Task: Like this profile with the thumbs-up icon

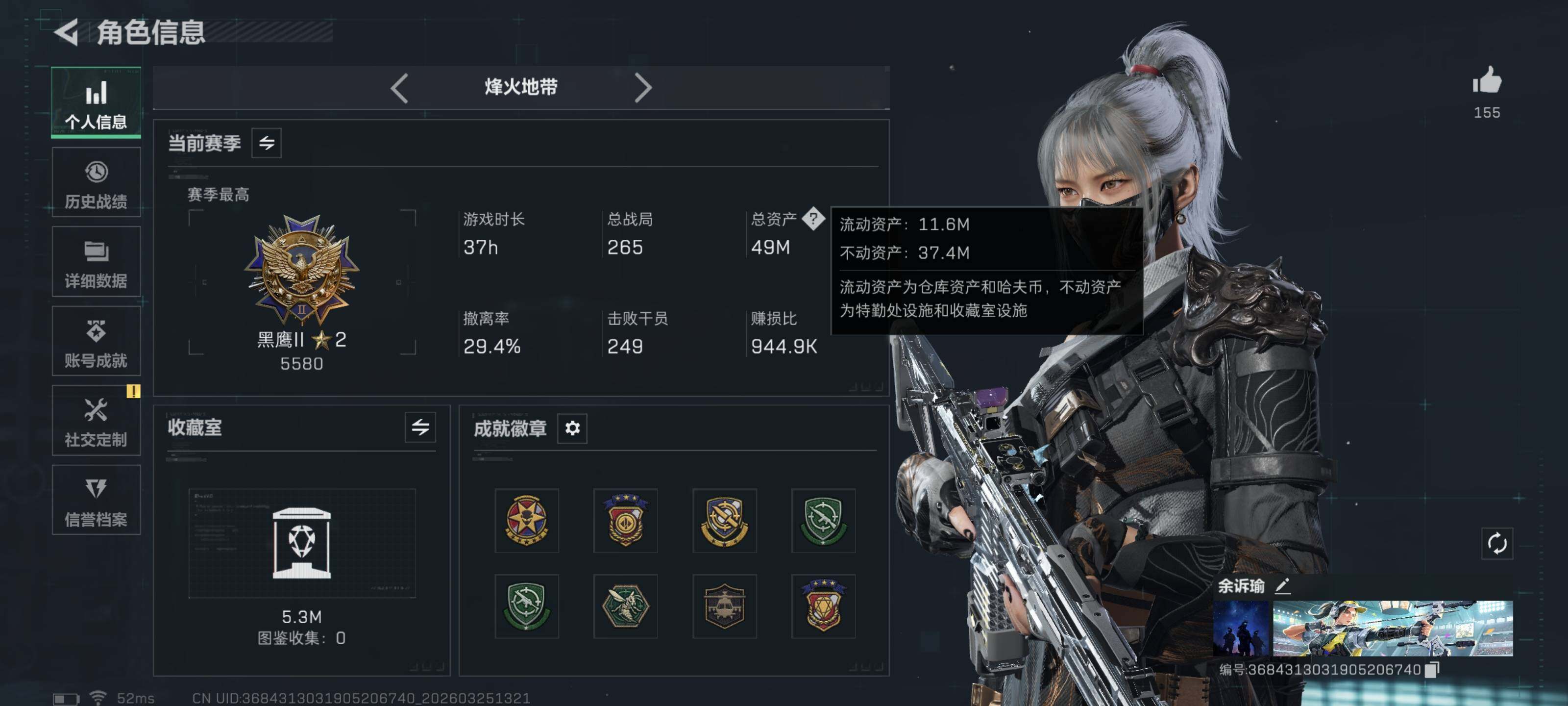Action: 1487,80
